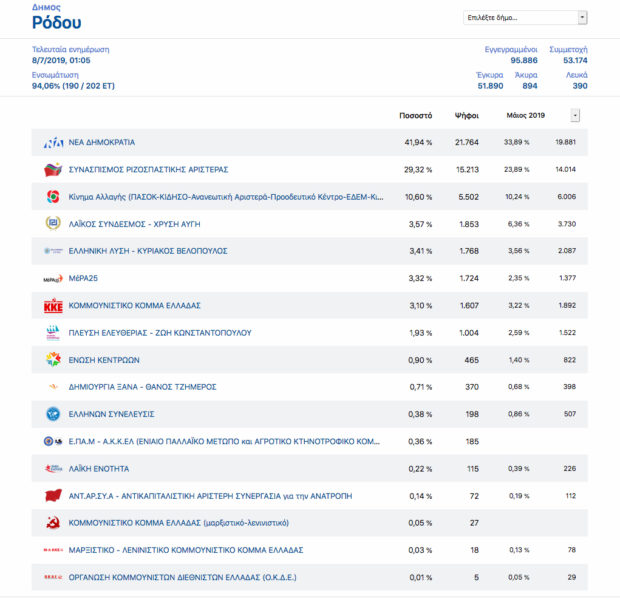Open the Μάιος 2019 comparison dropdown arrow
The width and height of the screenshot is (620, 599).
575,115
